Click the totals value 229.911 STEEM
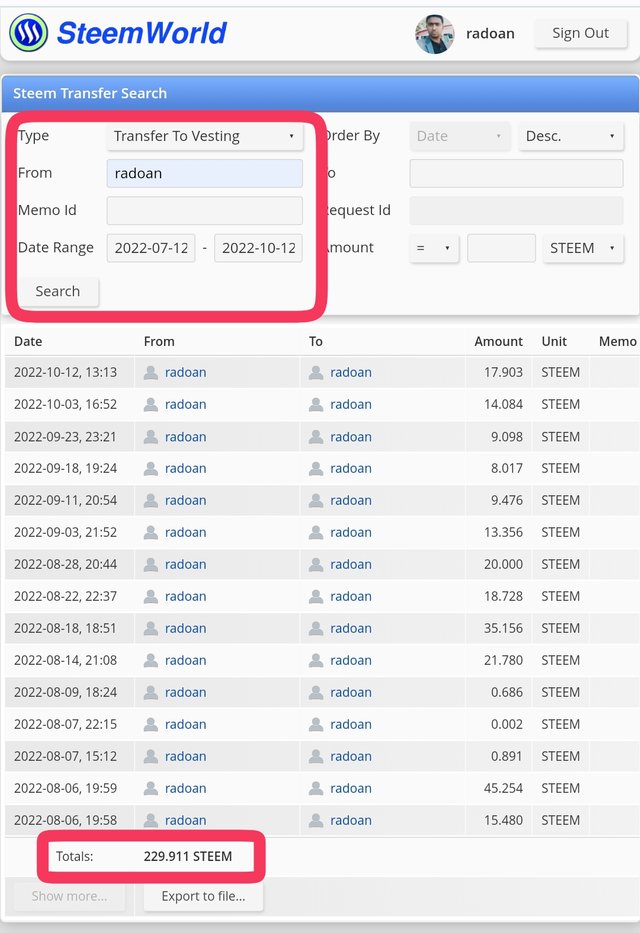The image size is (640, 933). (188, 856)
